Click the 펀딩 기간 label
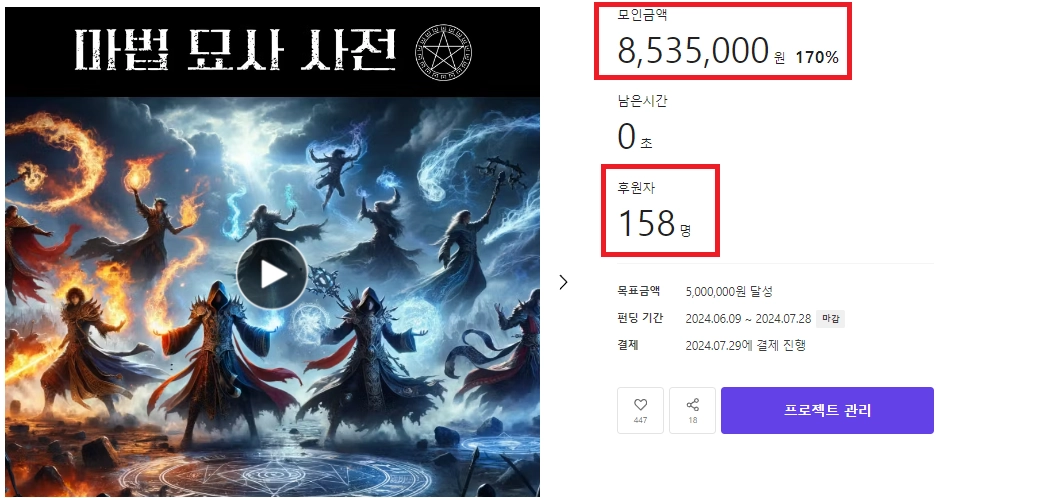The width and height of the screenshot is (1055, 498). click(640, 318)
